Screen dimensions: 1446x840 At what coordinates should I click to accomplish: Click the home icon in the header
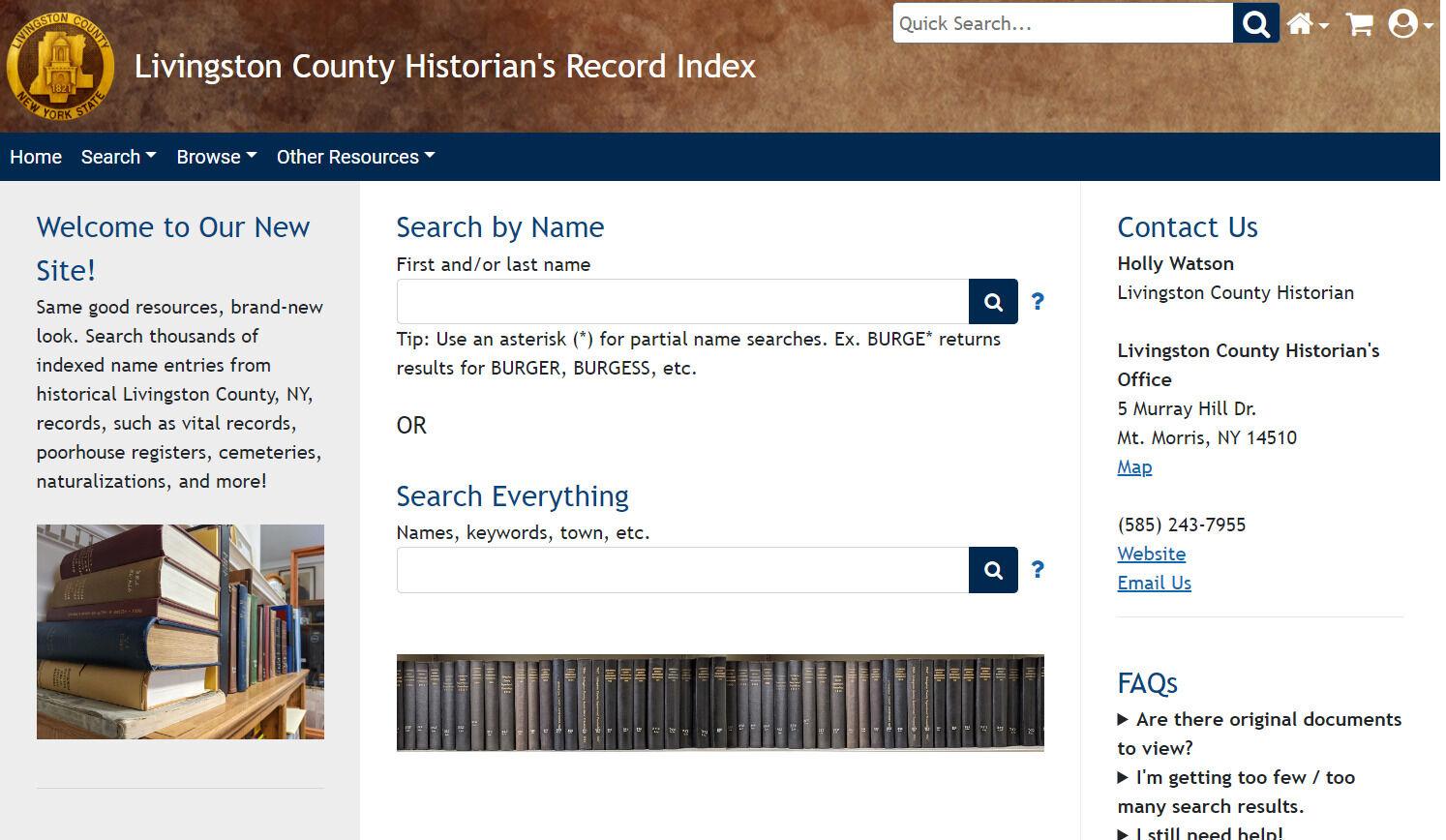1301,23
